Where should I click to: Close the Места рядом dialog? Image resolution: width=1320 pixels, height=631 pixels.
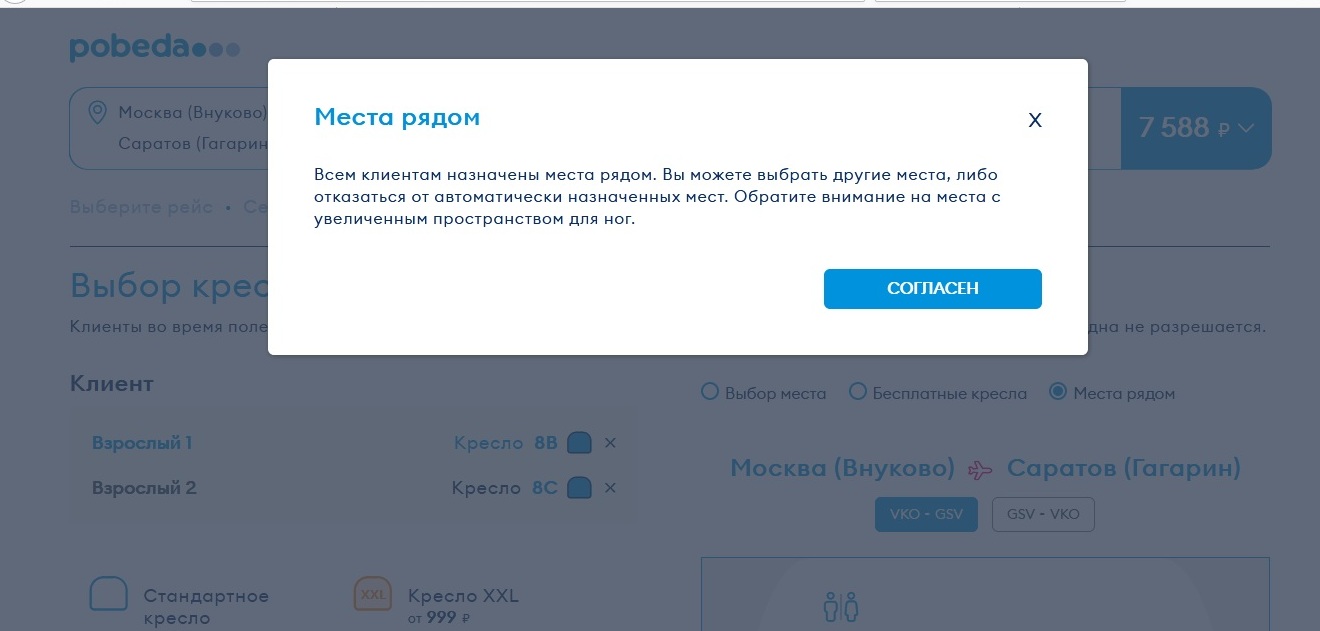pos(1035,121)
